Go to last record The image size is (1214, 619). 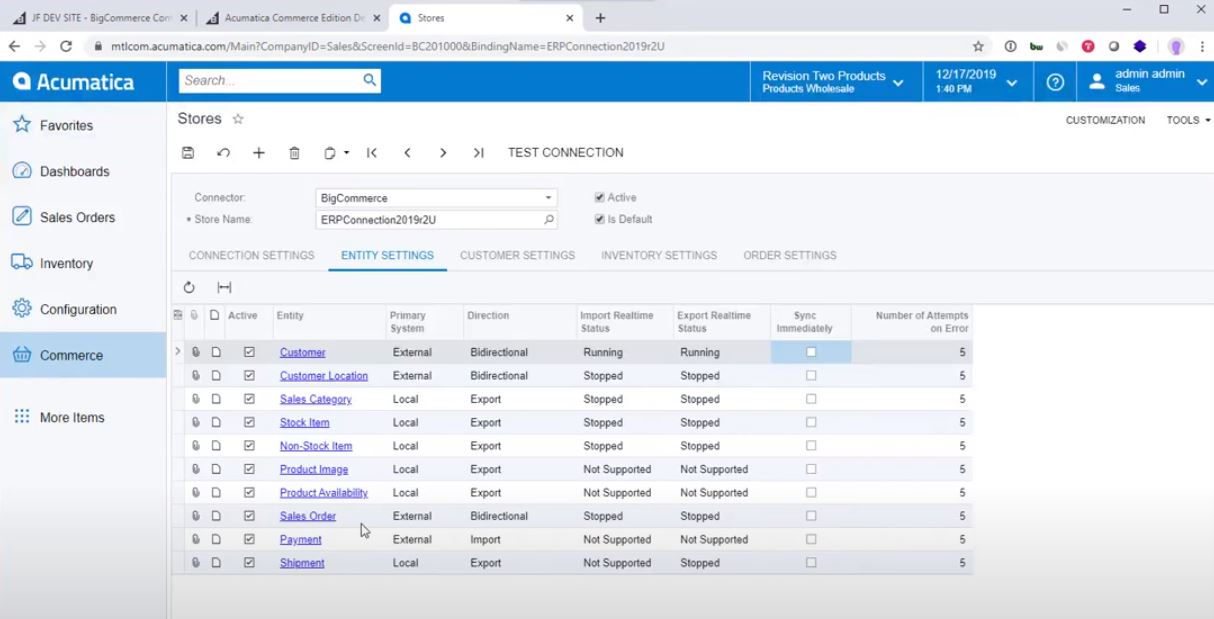pos(478,153)
